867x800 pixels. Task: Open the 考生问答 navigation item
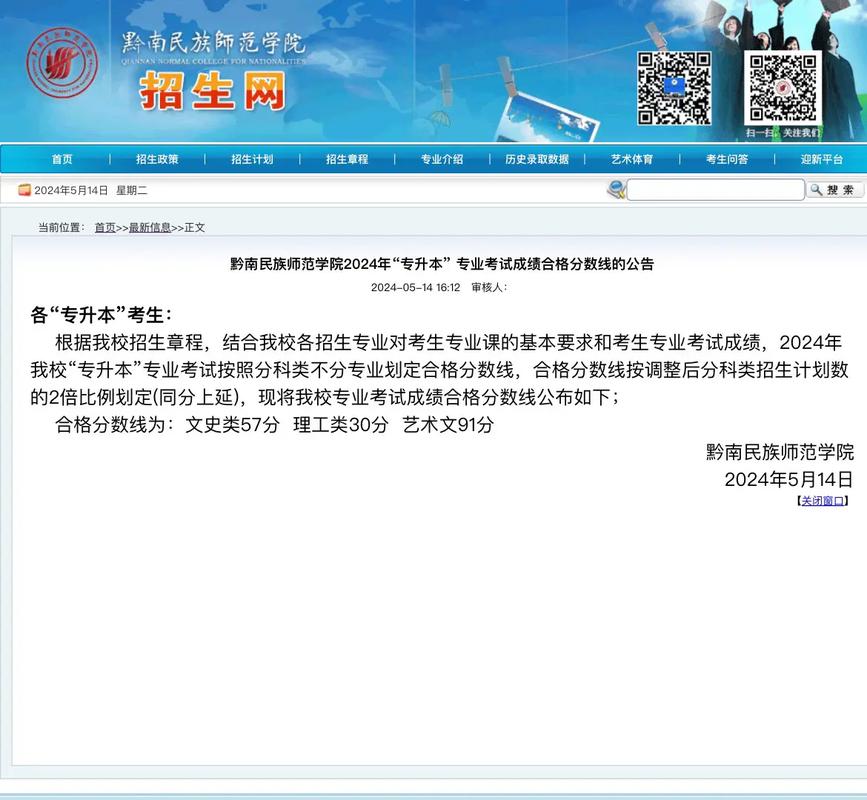(x=725, y=158)
